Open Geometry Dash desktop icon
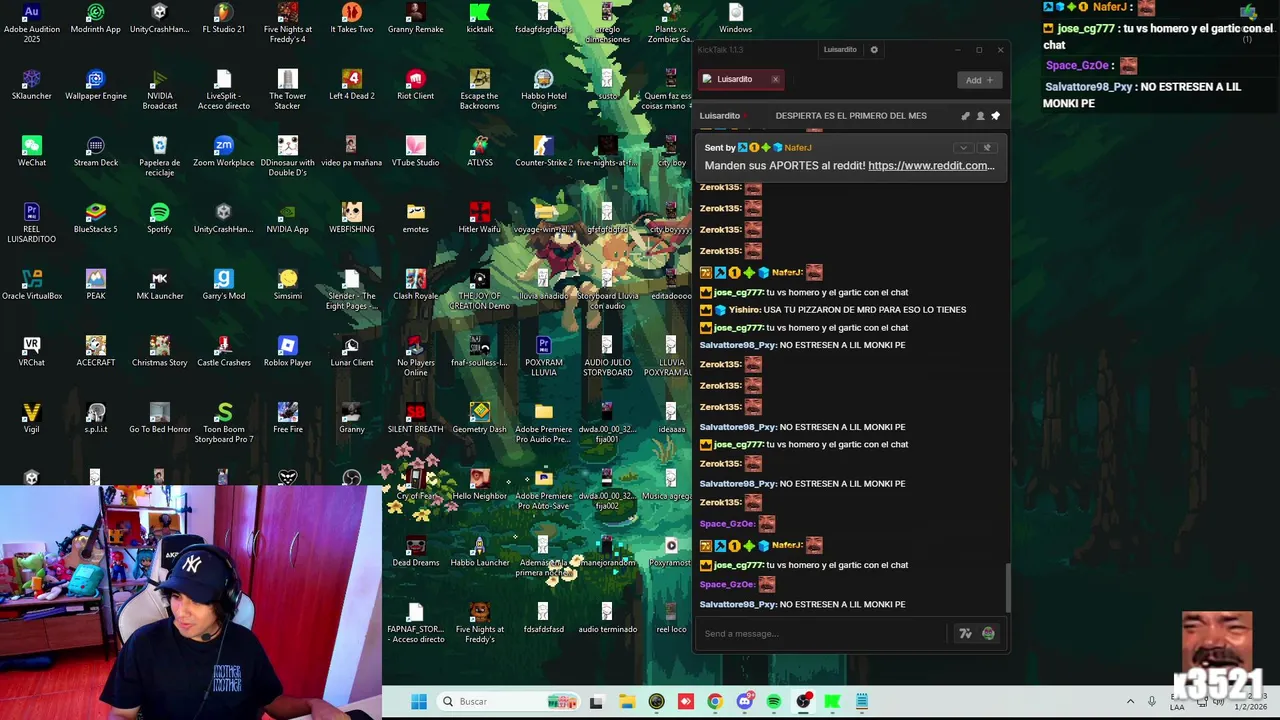 (480, 418)
